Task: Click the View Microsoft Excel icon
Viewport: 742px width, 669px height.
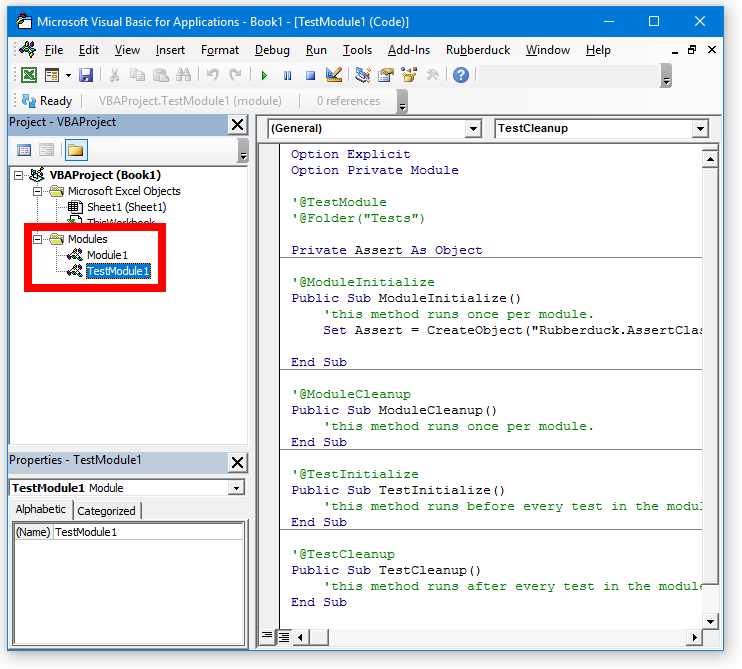Action: (x=29, y=75)
